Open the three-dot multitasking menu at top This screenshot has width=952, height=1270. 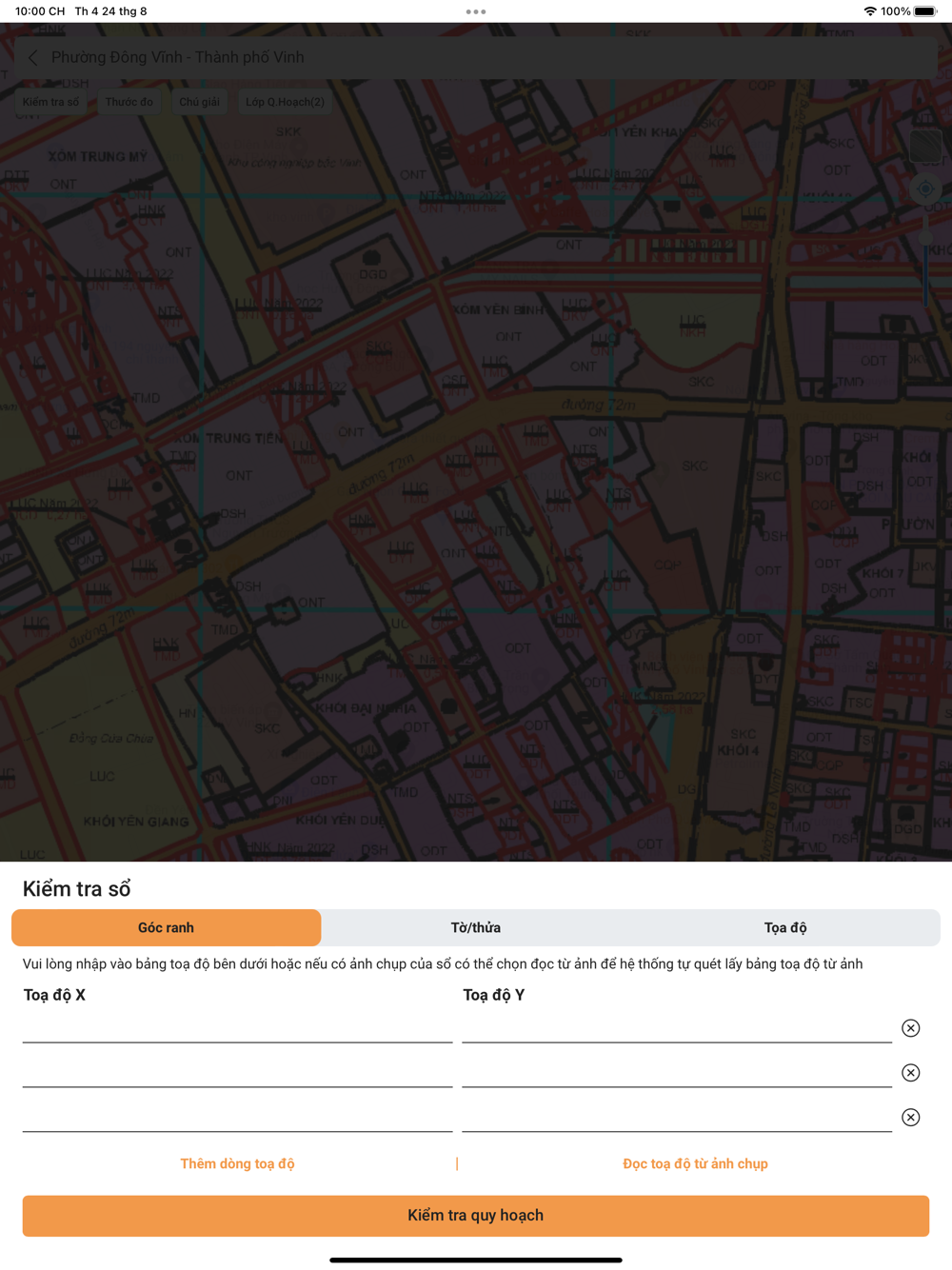coord(476,11)
